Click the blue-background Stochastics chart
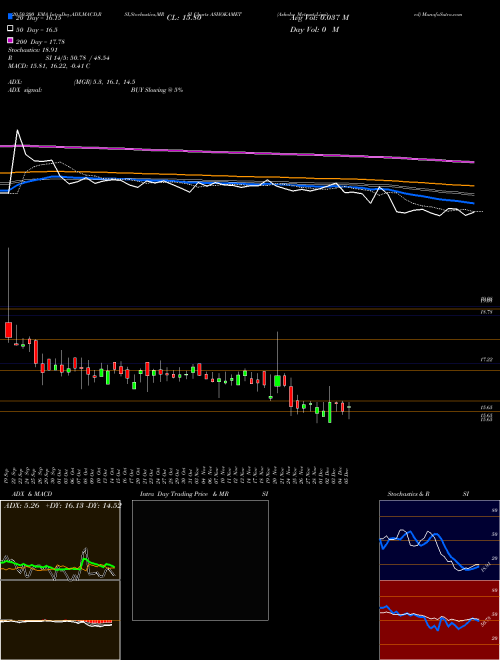This screenshot has width=500, height=660. coord(439,540)
